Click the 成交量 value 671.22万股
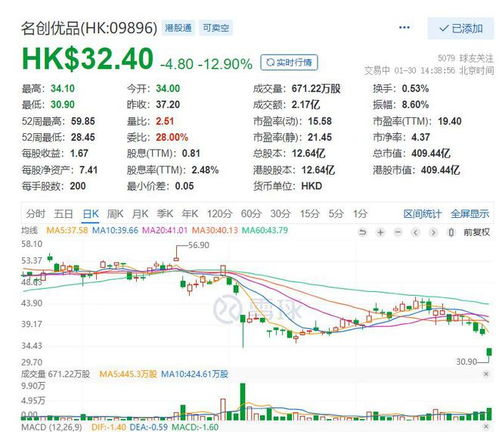Screen dimensions: 499x432 pyautogui.click(x=316, y=89)
